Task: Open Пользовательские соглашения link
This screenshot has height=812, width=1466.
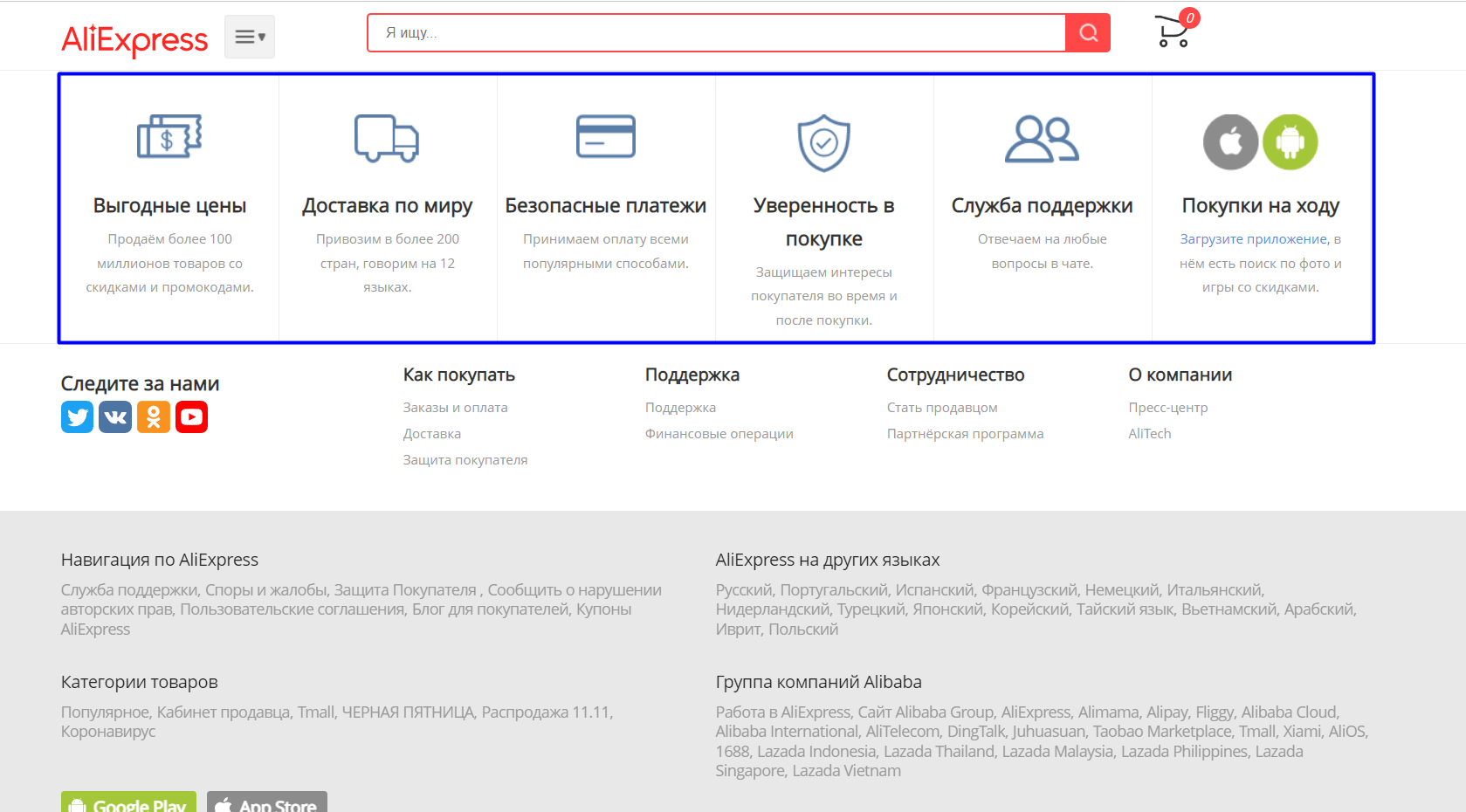Action: 292,609
